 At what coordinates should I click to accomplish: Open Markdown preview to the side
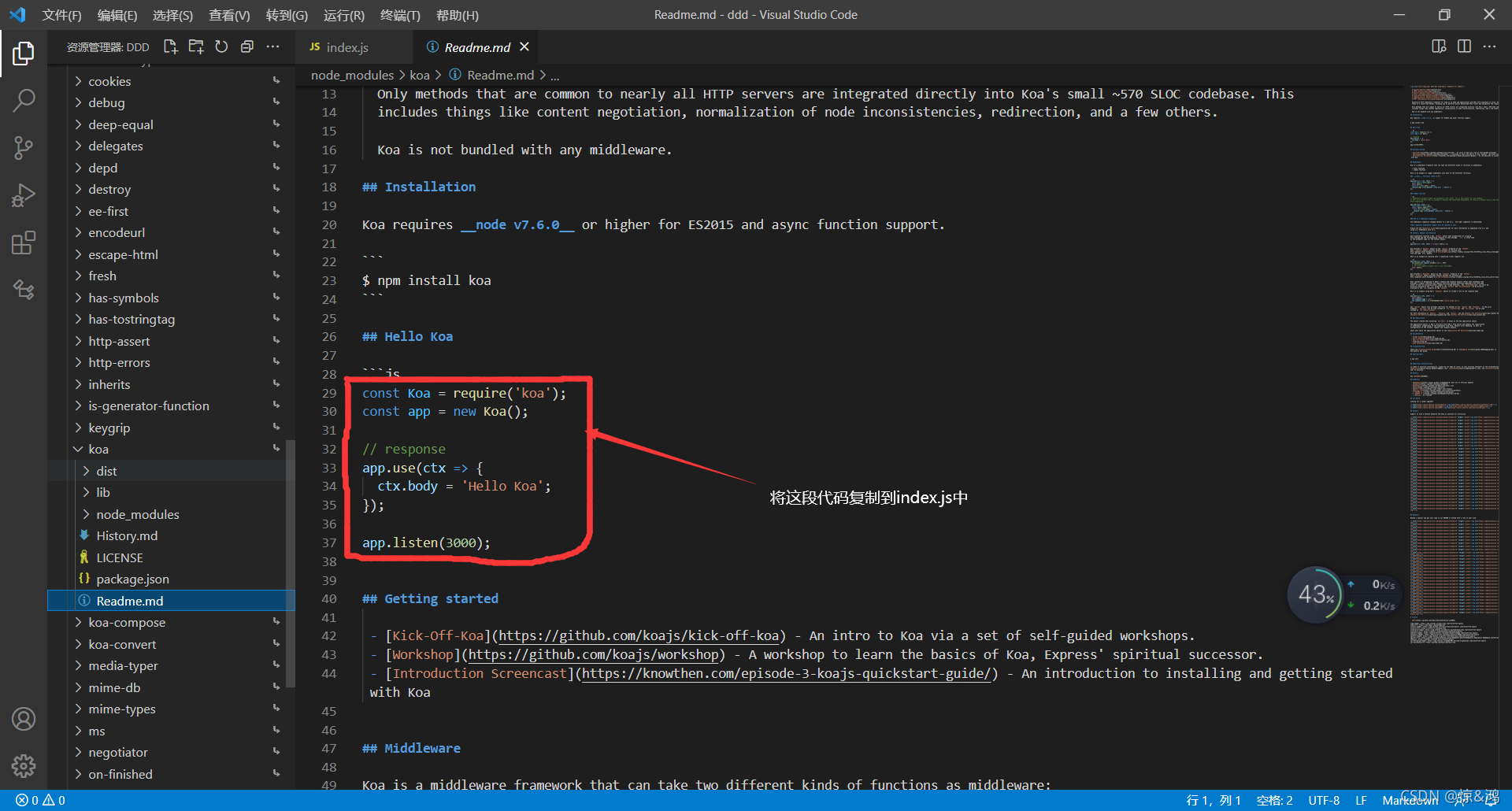click(x=1439, y=46)
